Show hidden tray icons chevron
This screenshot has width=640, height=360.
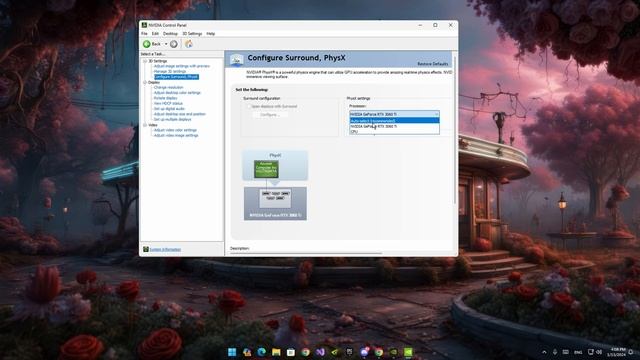pos(544,352)
